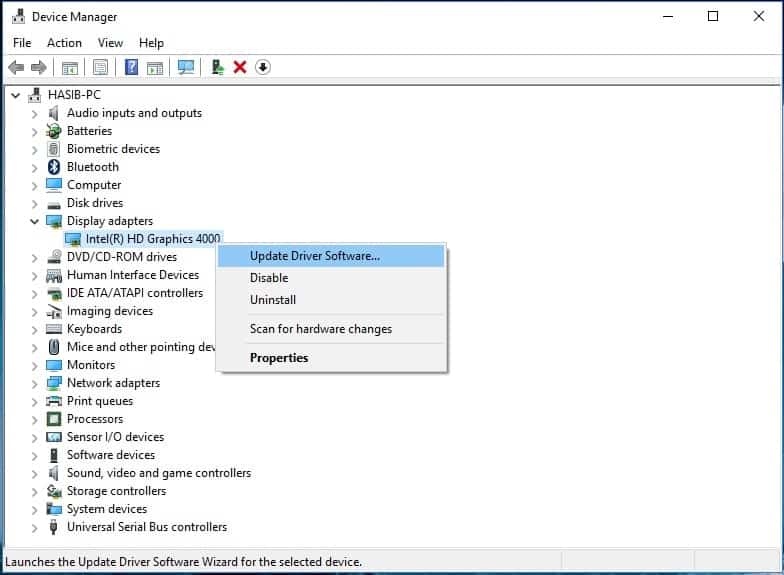Select the Intel(R) HD Graphics 4000 device

pos(152,239)
